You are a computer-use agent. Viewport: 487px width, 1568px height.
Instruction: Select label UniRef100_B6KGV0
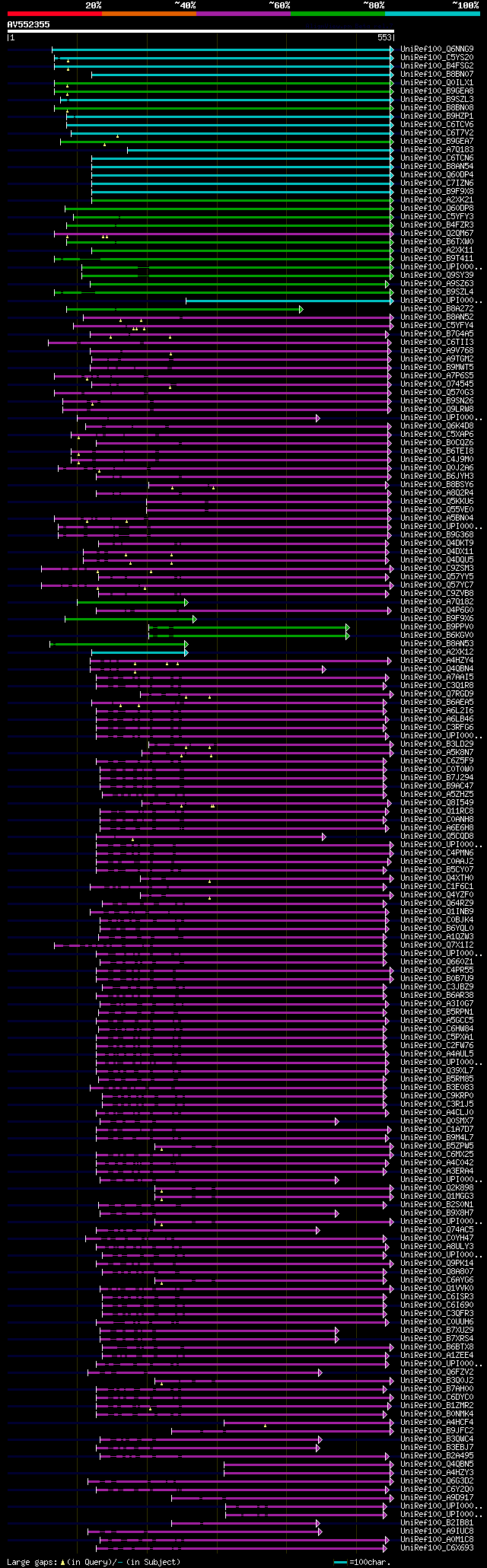coord(437,636)
